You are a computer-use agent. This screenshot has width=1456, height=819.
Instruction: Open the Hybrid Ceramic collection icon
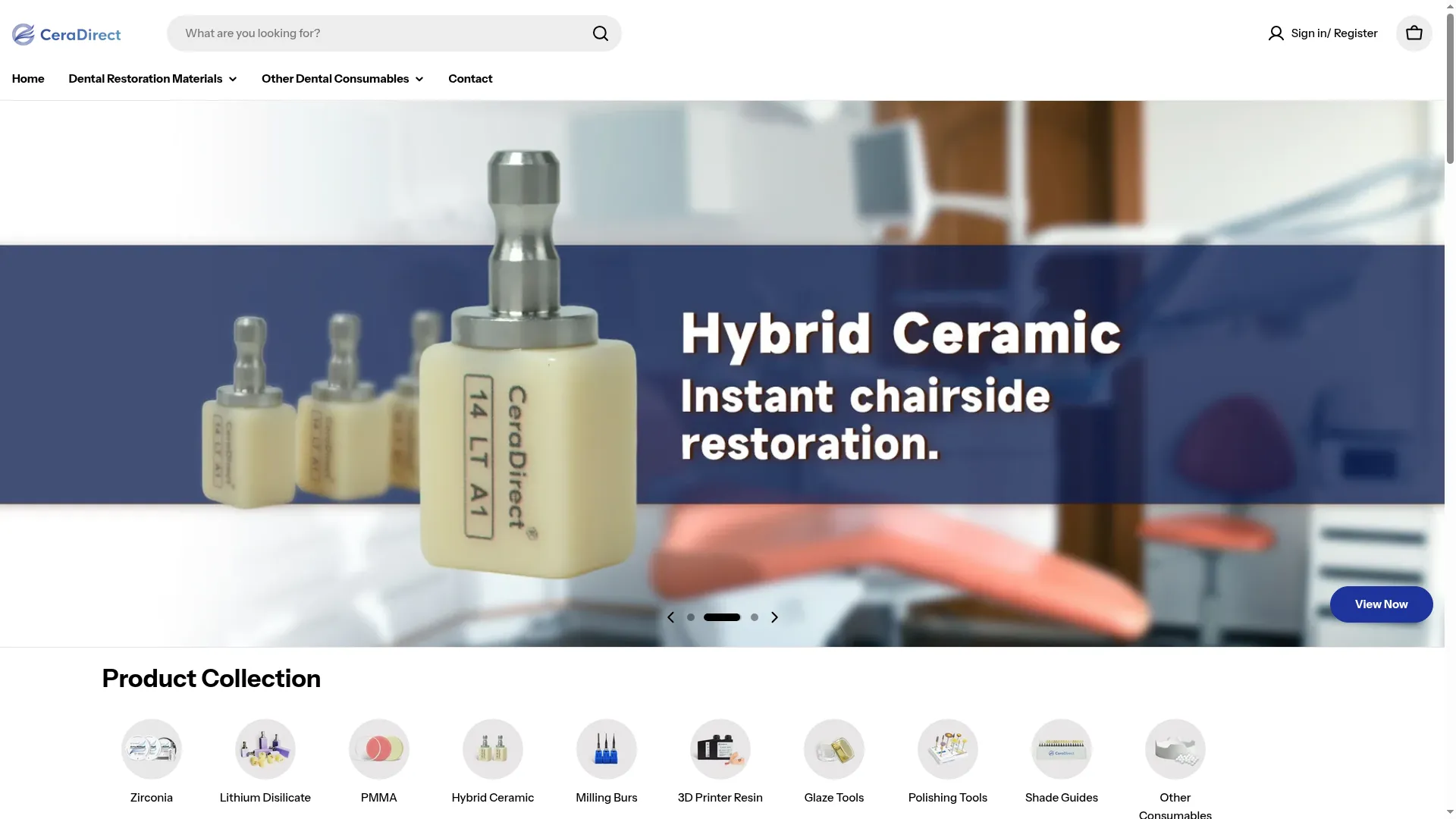coord(493,749)
